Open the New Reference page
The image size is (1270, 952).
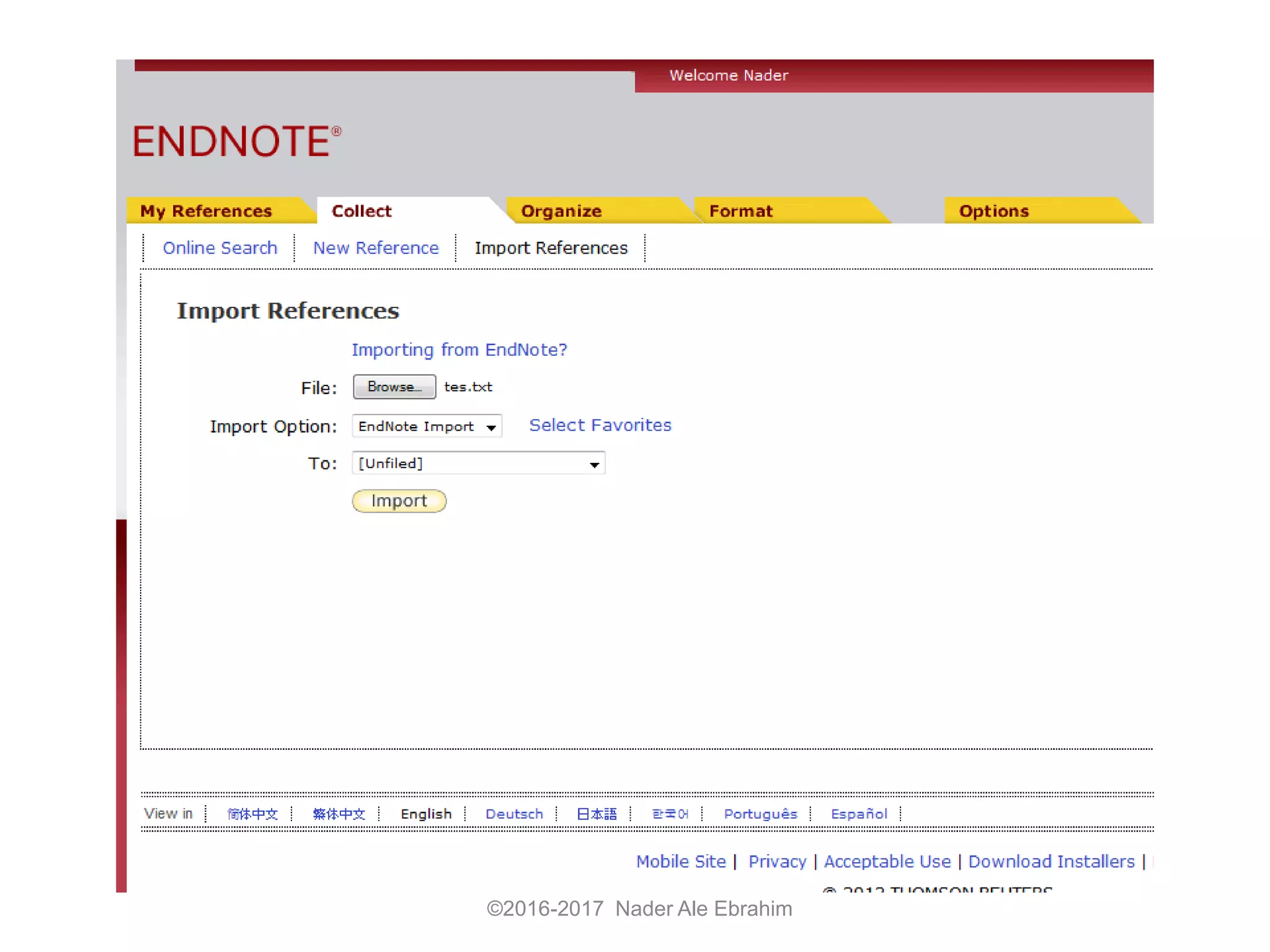tap(376, 248)
